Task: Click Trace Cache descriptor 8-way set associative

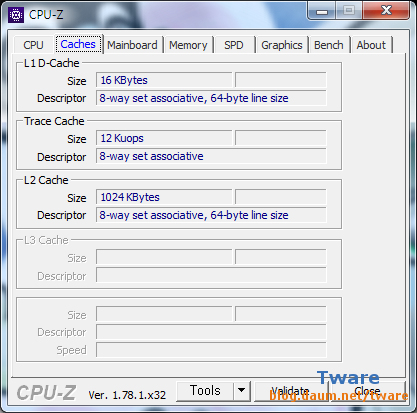Action: pyautogui.click(x=211, y=156)
